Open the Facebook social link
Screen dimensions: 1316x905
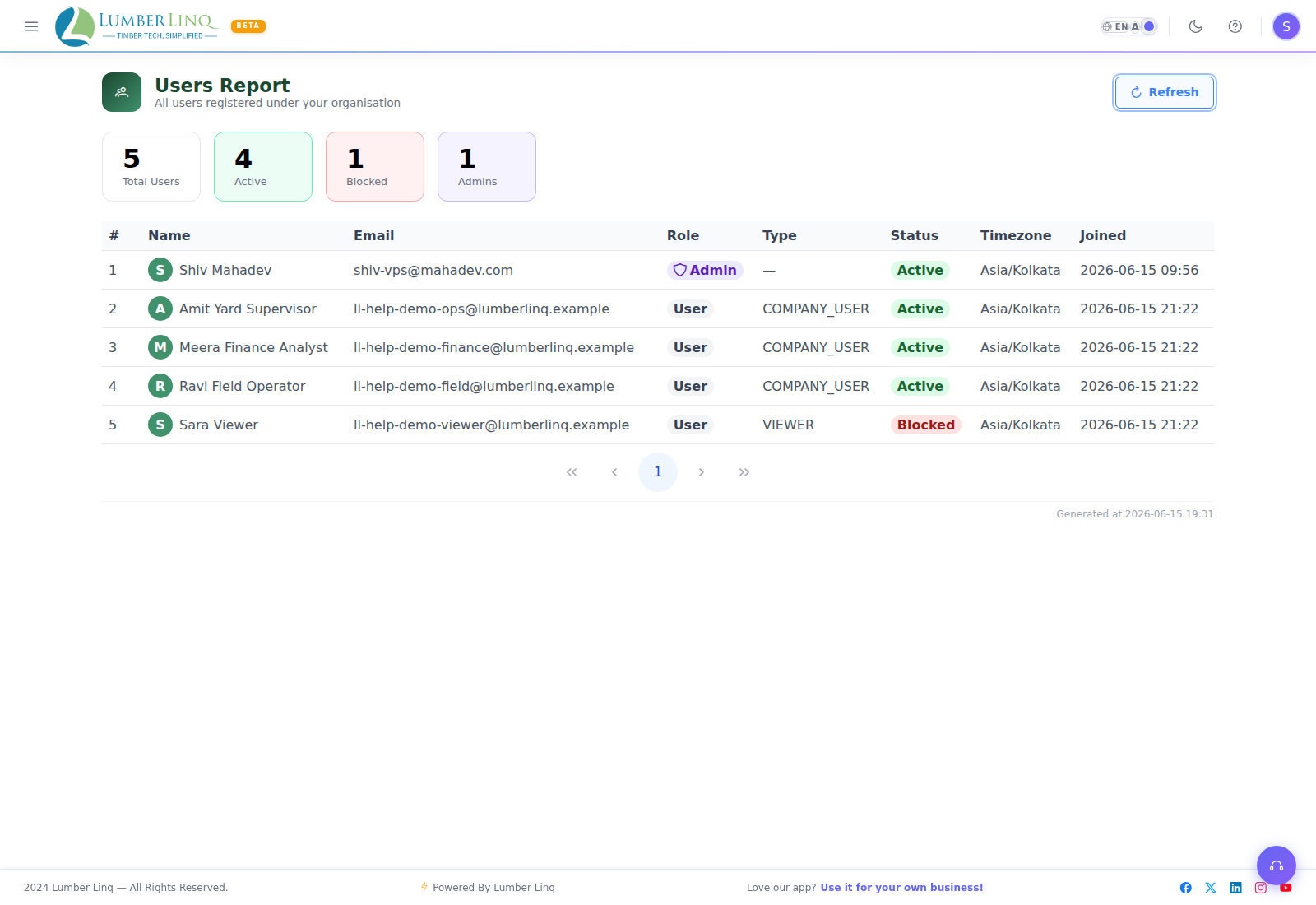coord(1186,888)
